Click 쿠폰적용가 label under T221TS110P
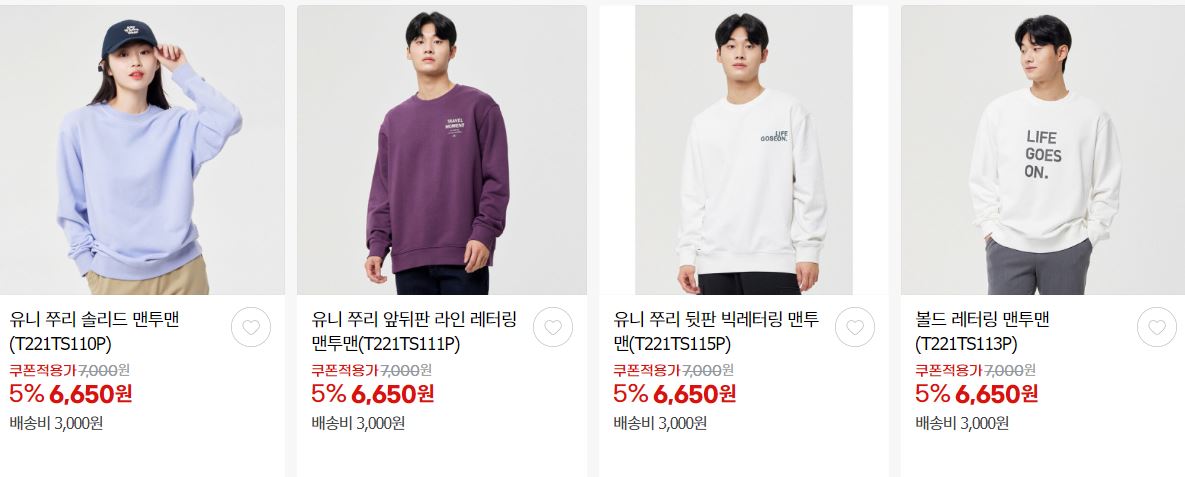1185x477 pixels. (x=43, y=370)
